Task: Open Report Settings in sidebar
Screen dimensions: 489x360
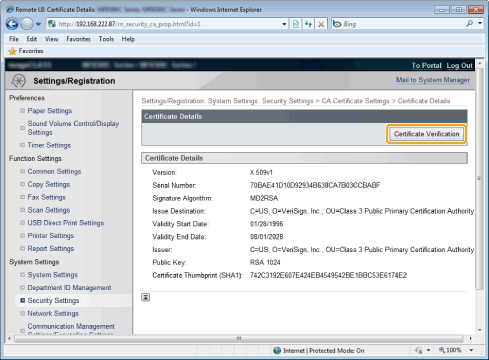Action: click(x=51, y=249)
